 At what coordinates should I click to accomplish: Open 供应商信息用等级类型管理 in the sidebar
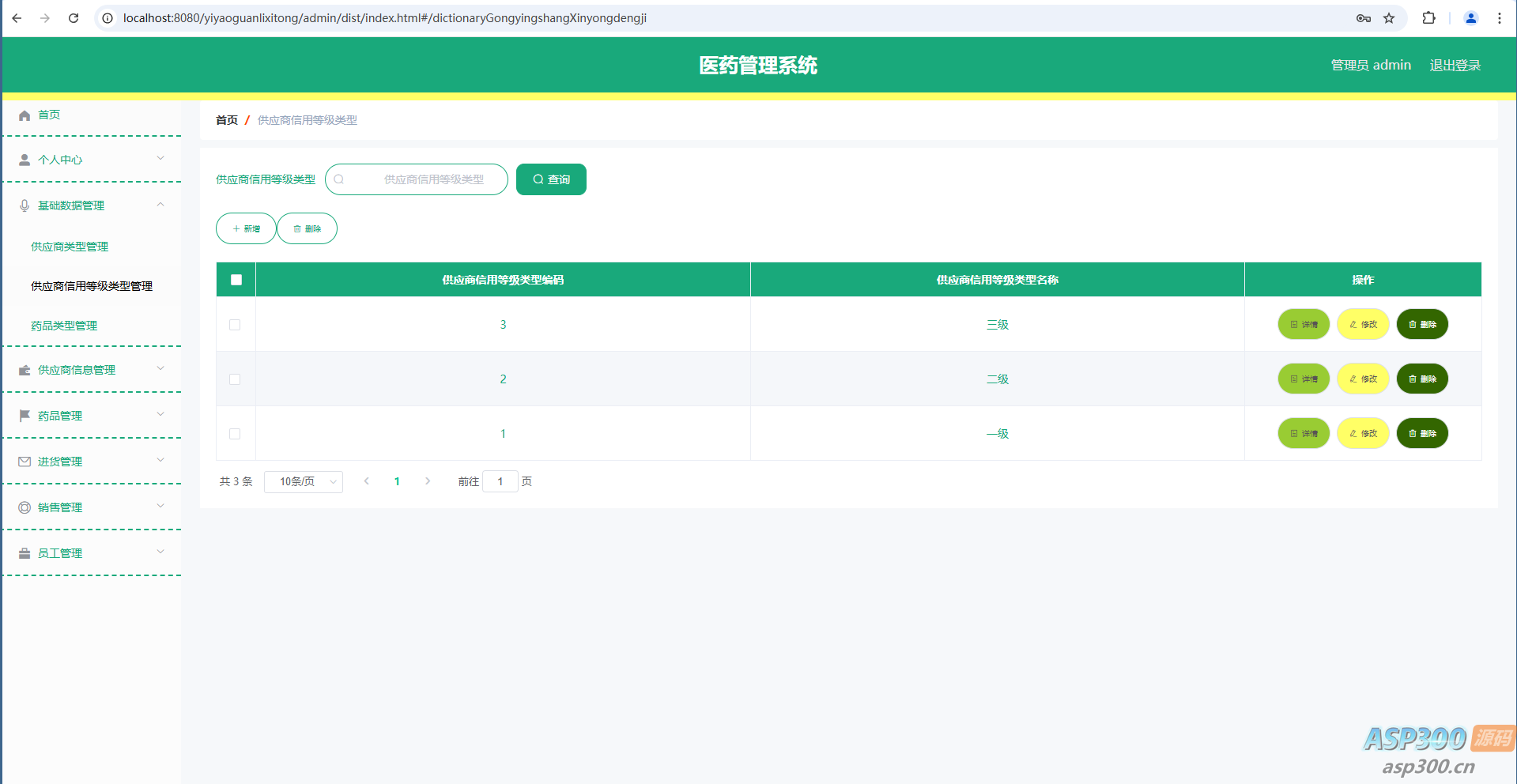[x=92, y=286]
